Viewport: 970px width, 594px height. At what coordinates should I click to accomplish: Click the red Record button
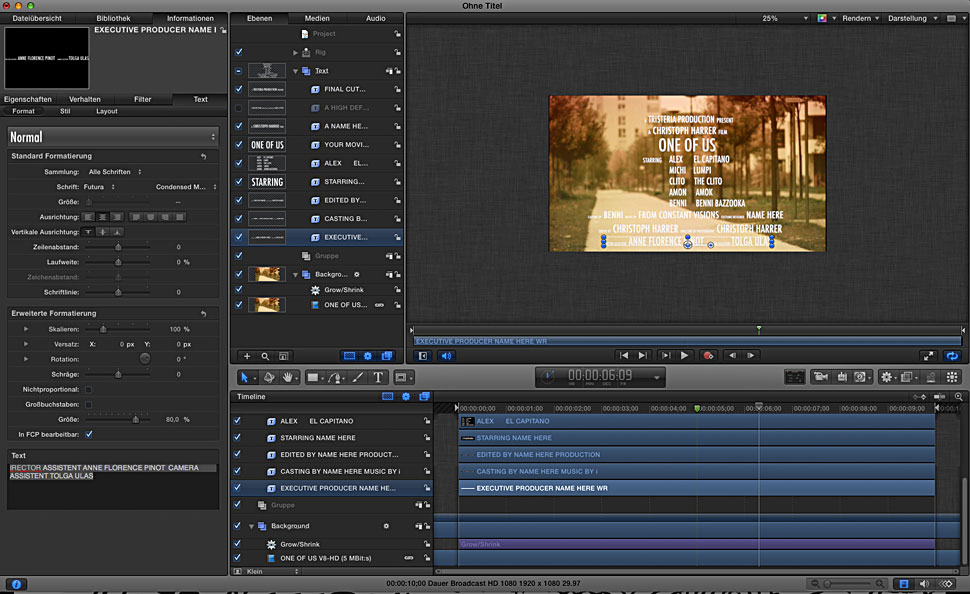[x=708, y=355]
